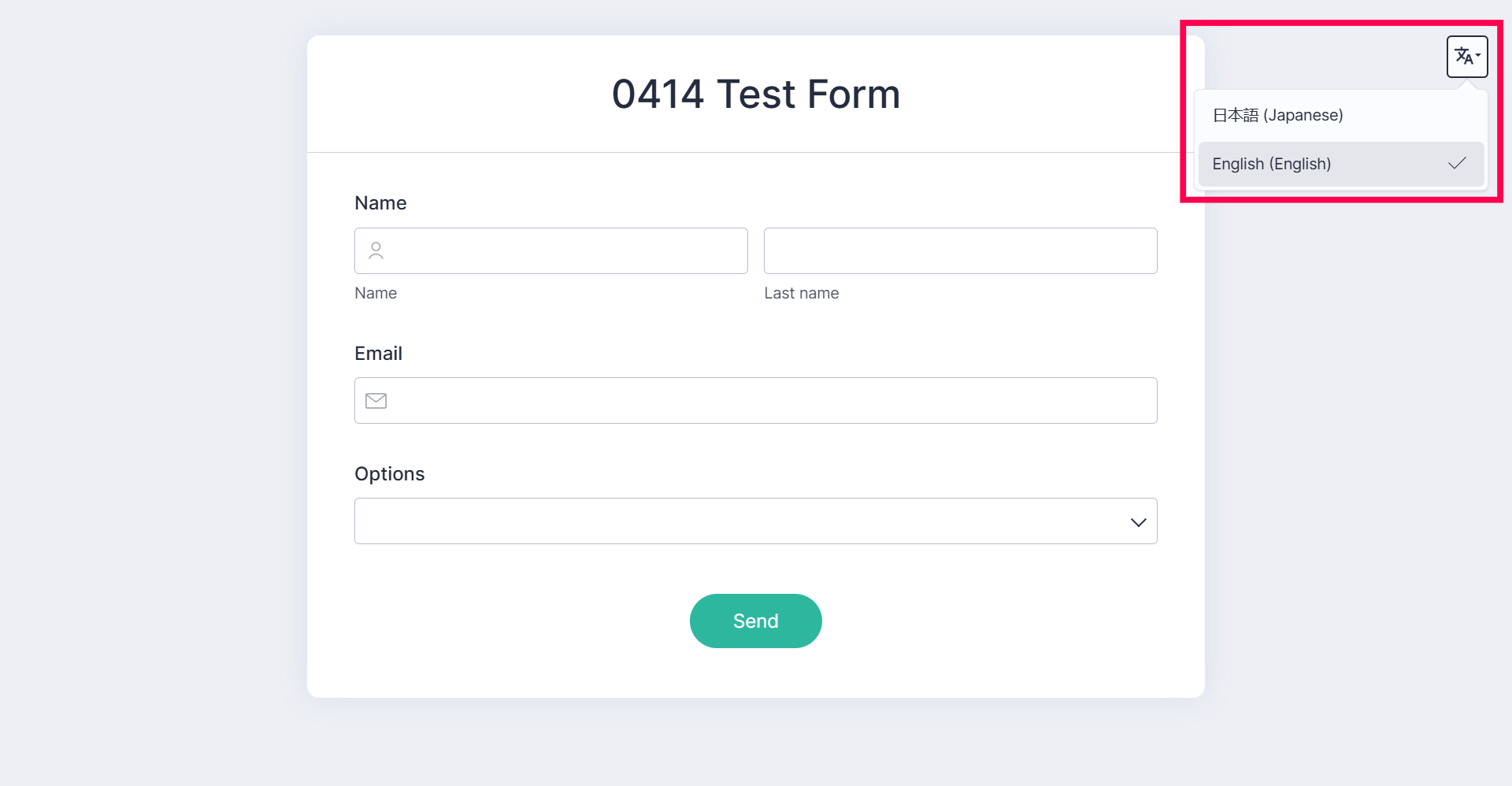Screen dimensions: 1512x786
Task: Open the language translate icon button
Action: click(x=1464, y=57)
